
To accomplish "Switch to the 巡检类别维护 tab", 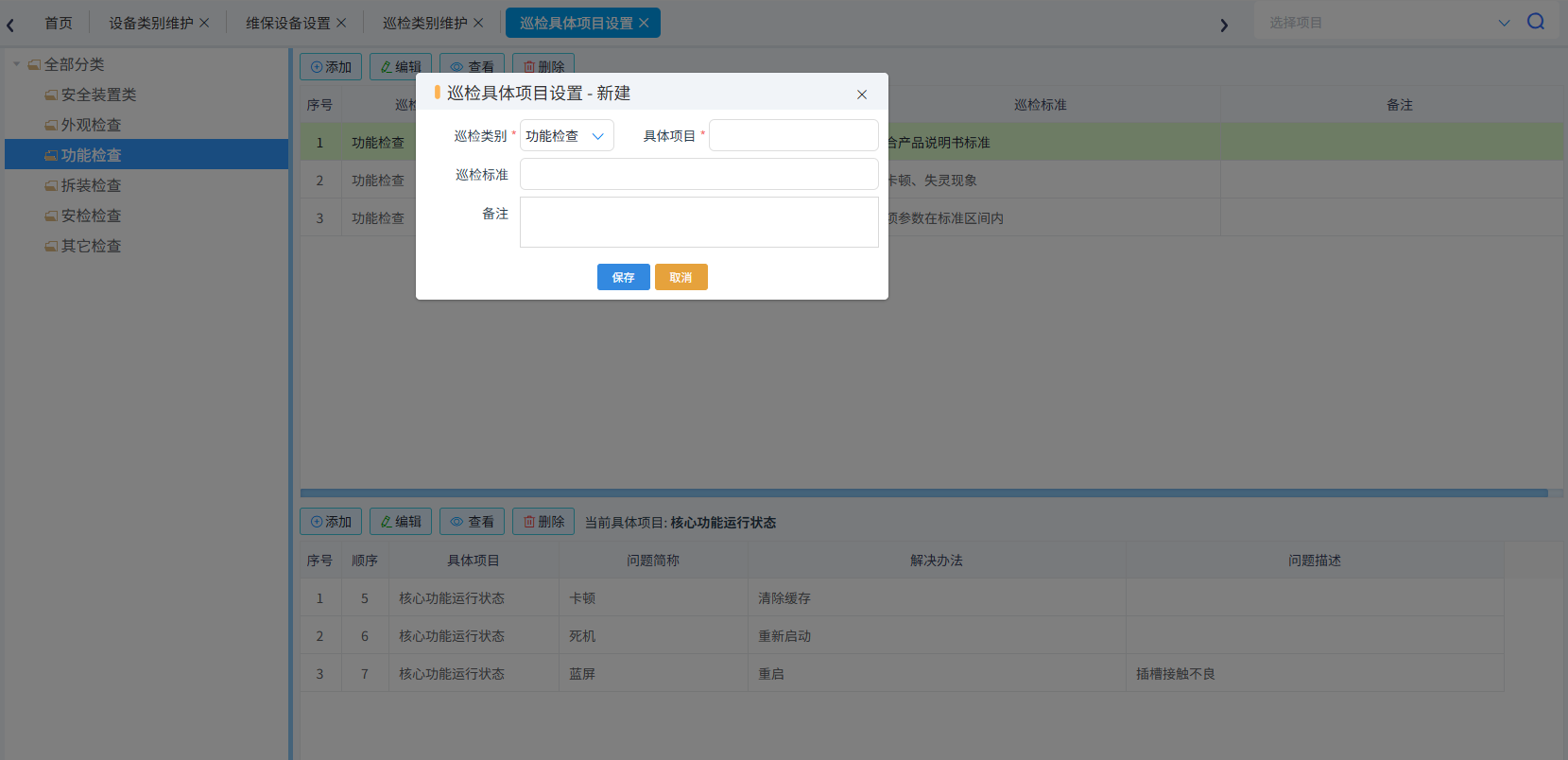I will [x=425, y=23].
